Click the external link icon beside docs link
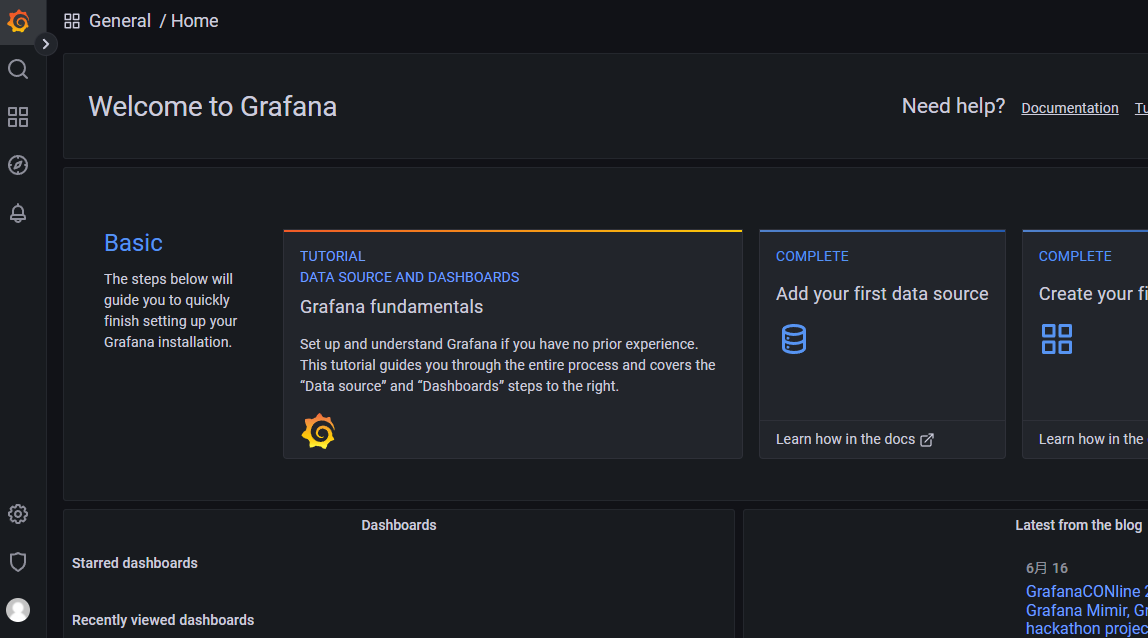1148x638 pixels. 927,439
